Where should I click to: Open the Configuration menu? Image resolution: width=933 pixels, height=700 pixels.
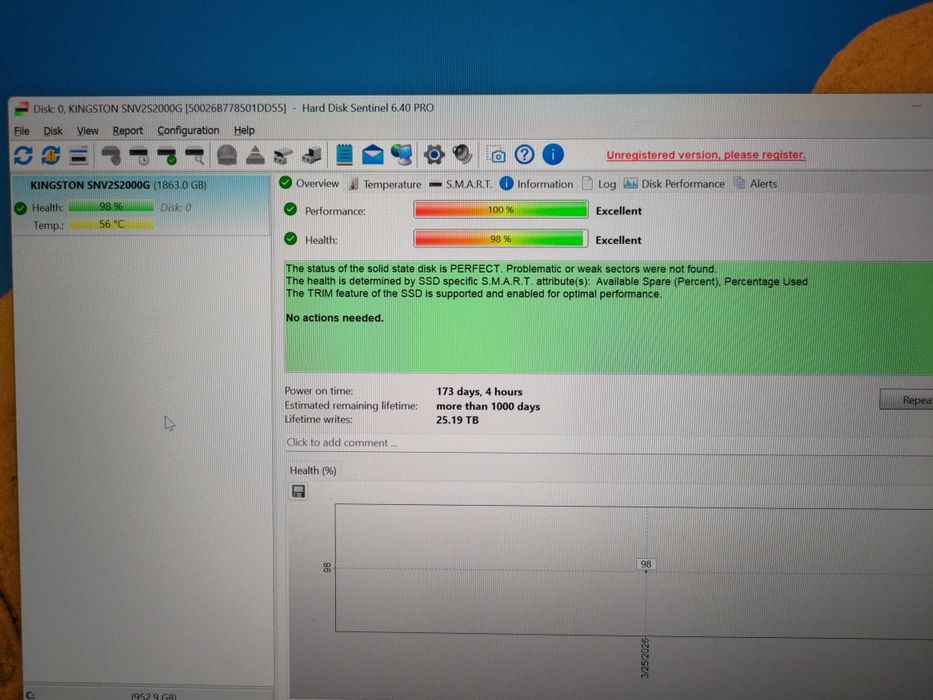click(x=188, y=130)
